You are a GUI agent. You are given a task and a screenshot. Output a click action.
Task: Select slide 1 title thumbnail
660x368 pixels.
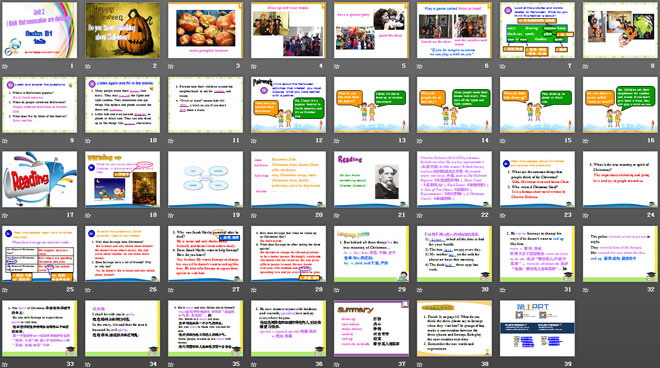point(40,30)
